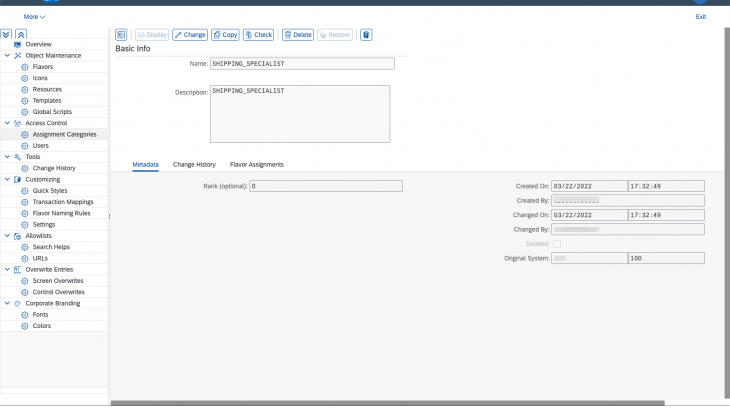Click the last toolbar icon right of Restore
Image resolution: width=730 pixels, height=410 pixels.
(x=366, y=35)
